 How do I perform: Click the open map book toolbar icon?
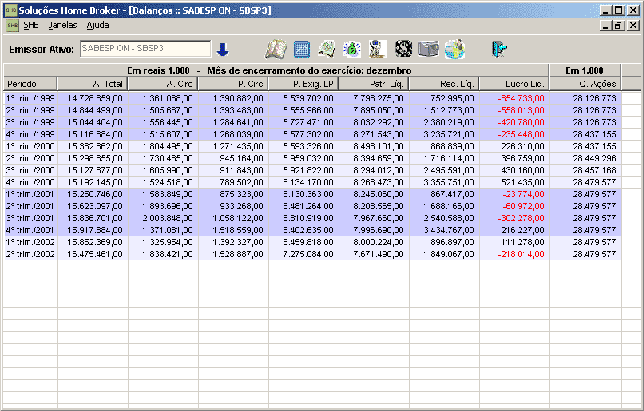[275, 49]
